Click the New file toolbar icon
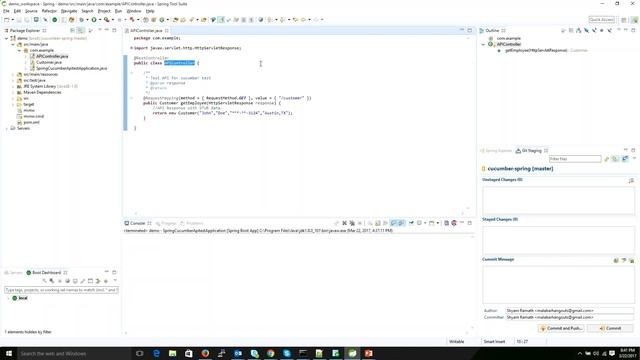Image resolution: width=640 pixels, height=360 pixels. [7, 20]
